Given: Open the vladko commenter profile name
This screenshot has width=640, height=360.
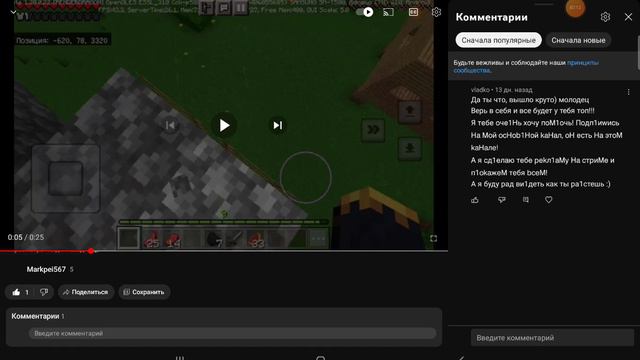Looking at the screenshot, I should tap(480, 90).
